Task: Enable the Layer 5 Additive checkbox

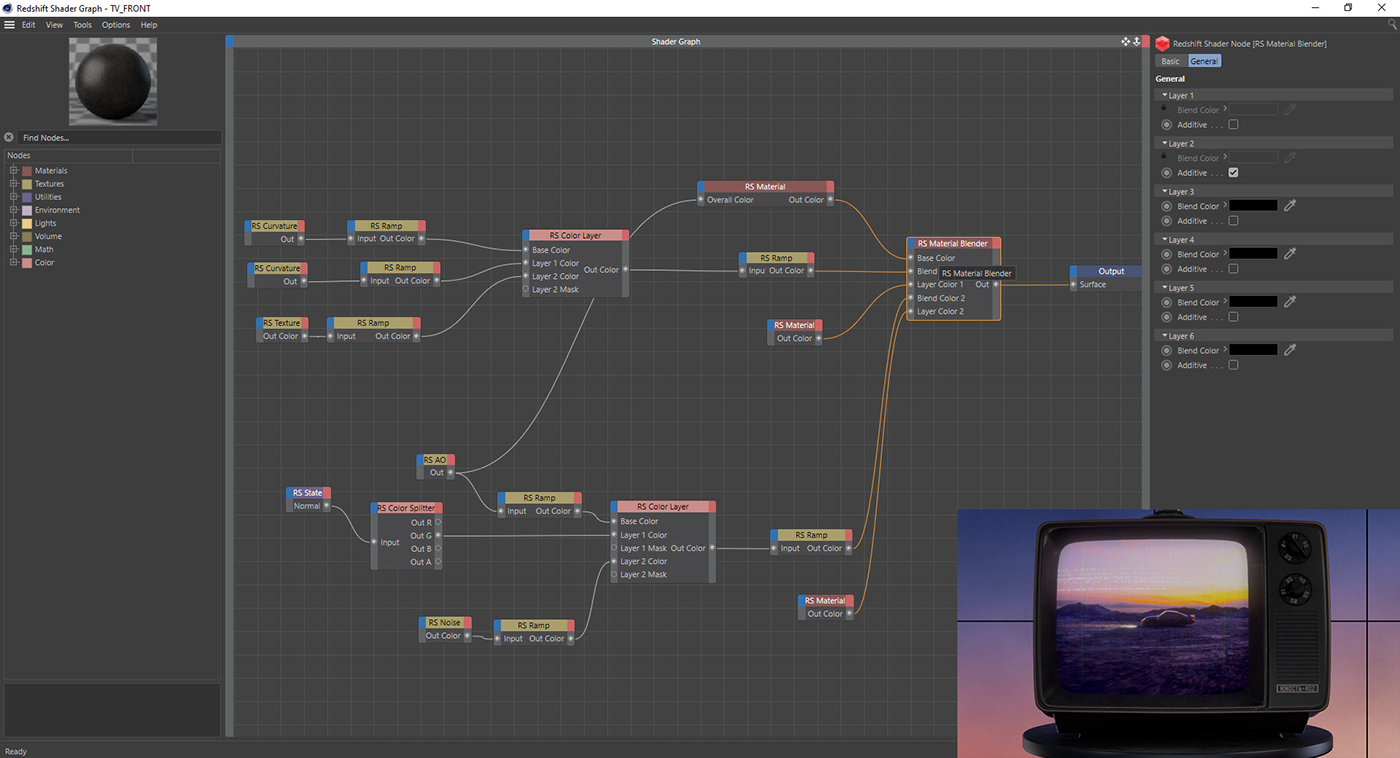Action: (1233, 317)
